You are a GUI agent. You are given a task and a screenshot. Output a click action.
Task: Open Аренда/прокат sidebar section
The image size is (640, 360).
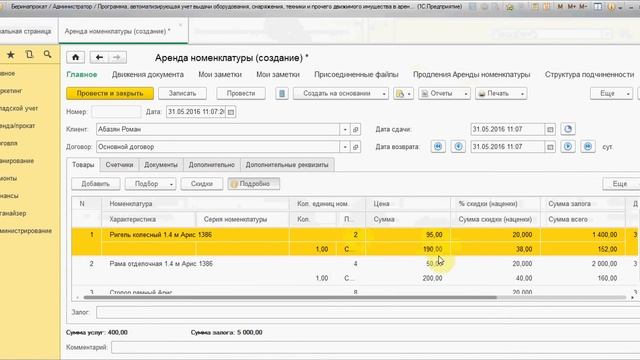(x=18, y=126)
